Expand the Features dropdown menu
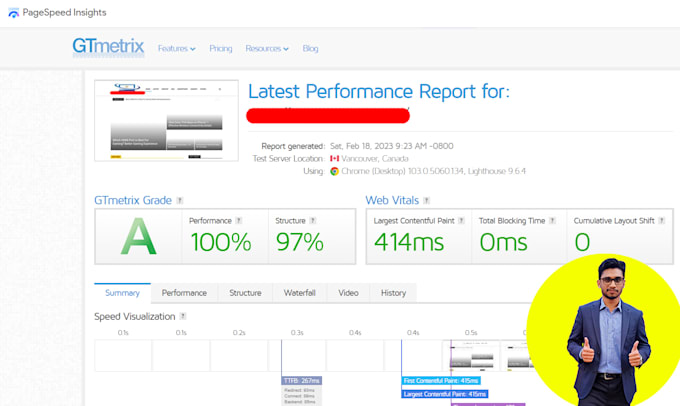 (x=177, y=49)
